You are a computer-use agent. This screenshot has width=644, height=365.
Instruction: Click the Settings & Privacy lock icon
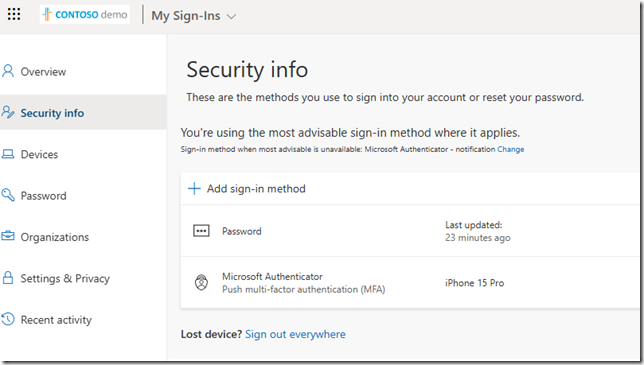(8, 278)
